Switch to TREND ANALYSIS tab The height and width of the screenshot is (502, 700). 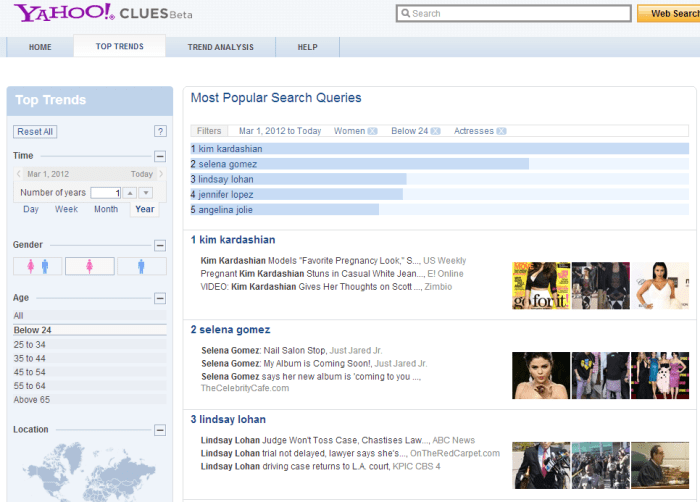click(x=221, y=47)
